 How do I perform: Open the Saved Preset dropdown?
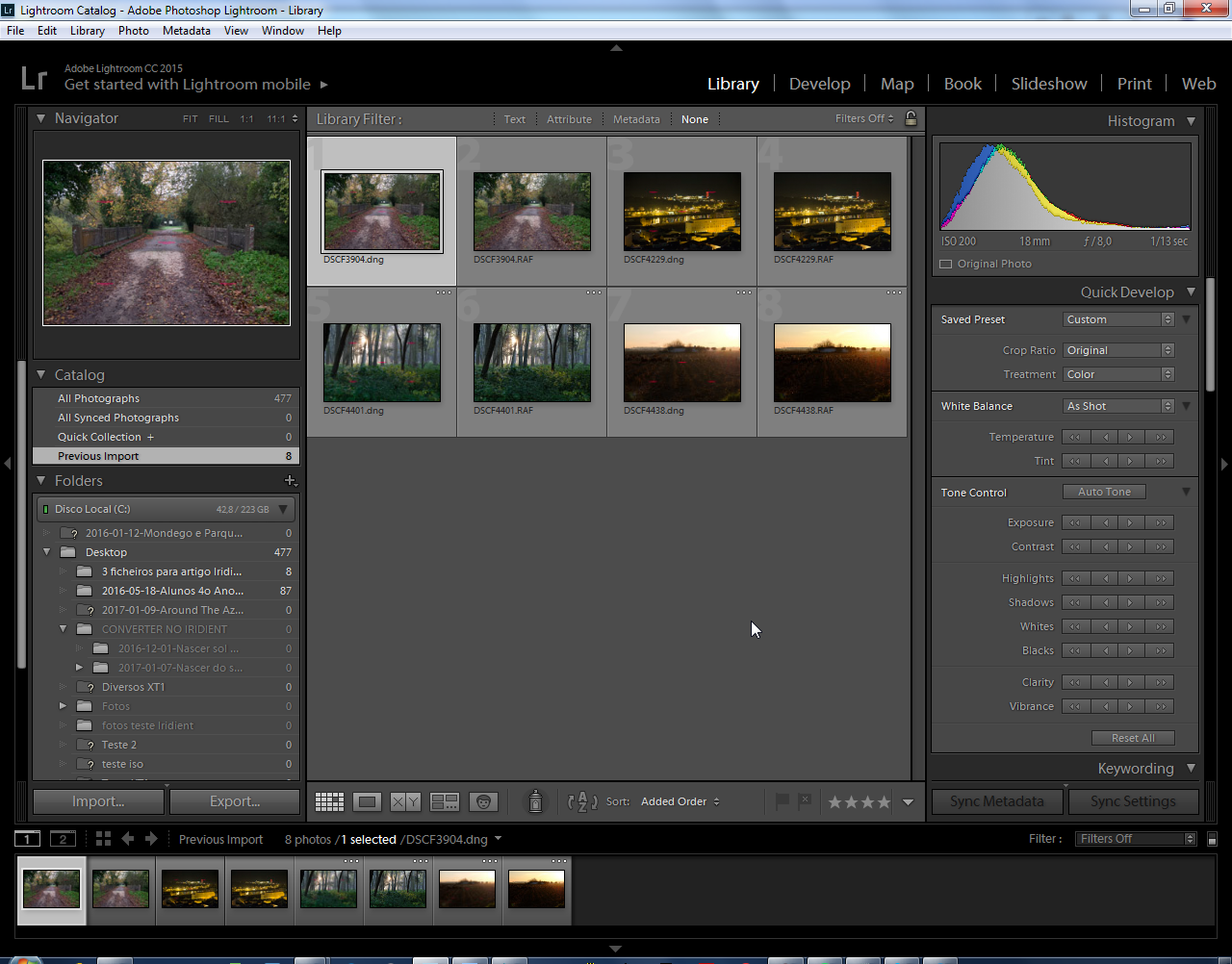tap(1118, 319)
